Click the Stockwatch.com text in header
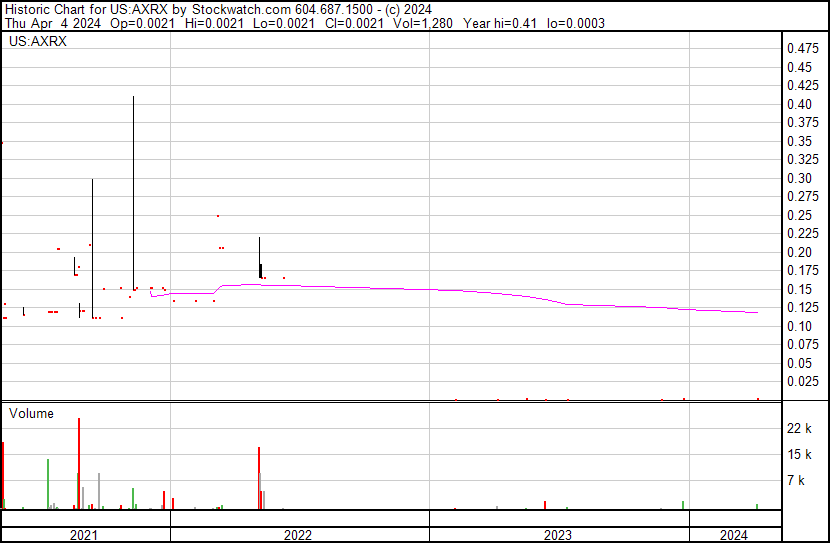 tap(241, 10)
